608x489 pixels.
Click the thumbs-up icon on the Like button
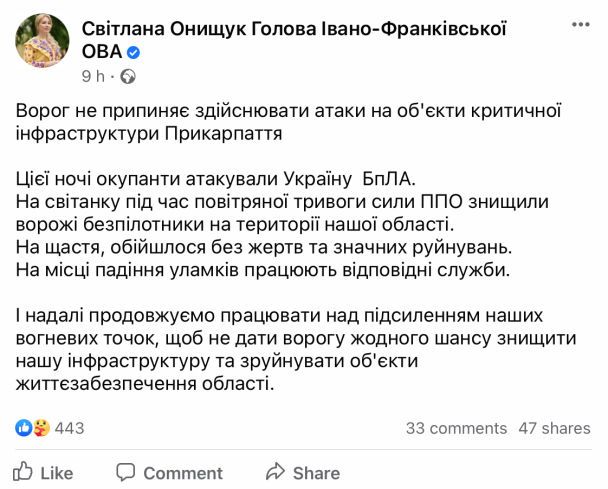point(22,472)
